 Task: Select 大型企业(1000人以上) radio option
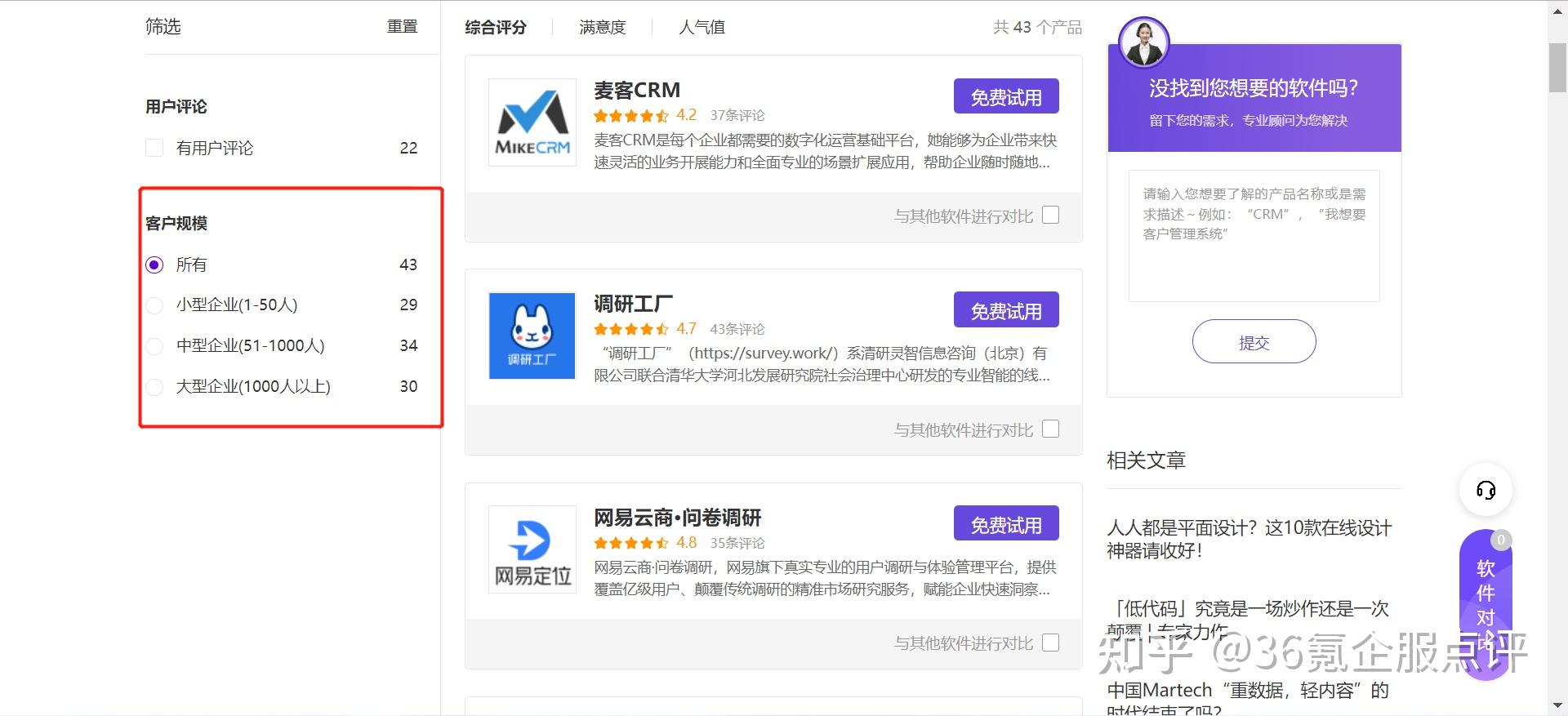tap(154, 387)
